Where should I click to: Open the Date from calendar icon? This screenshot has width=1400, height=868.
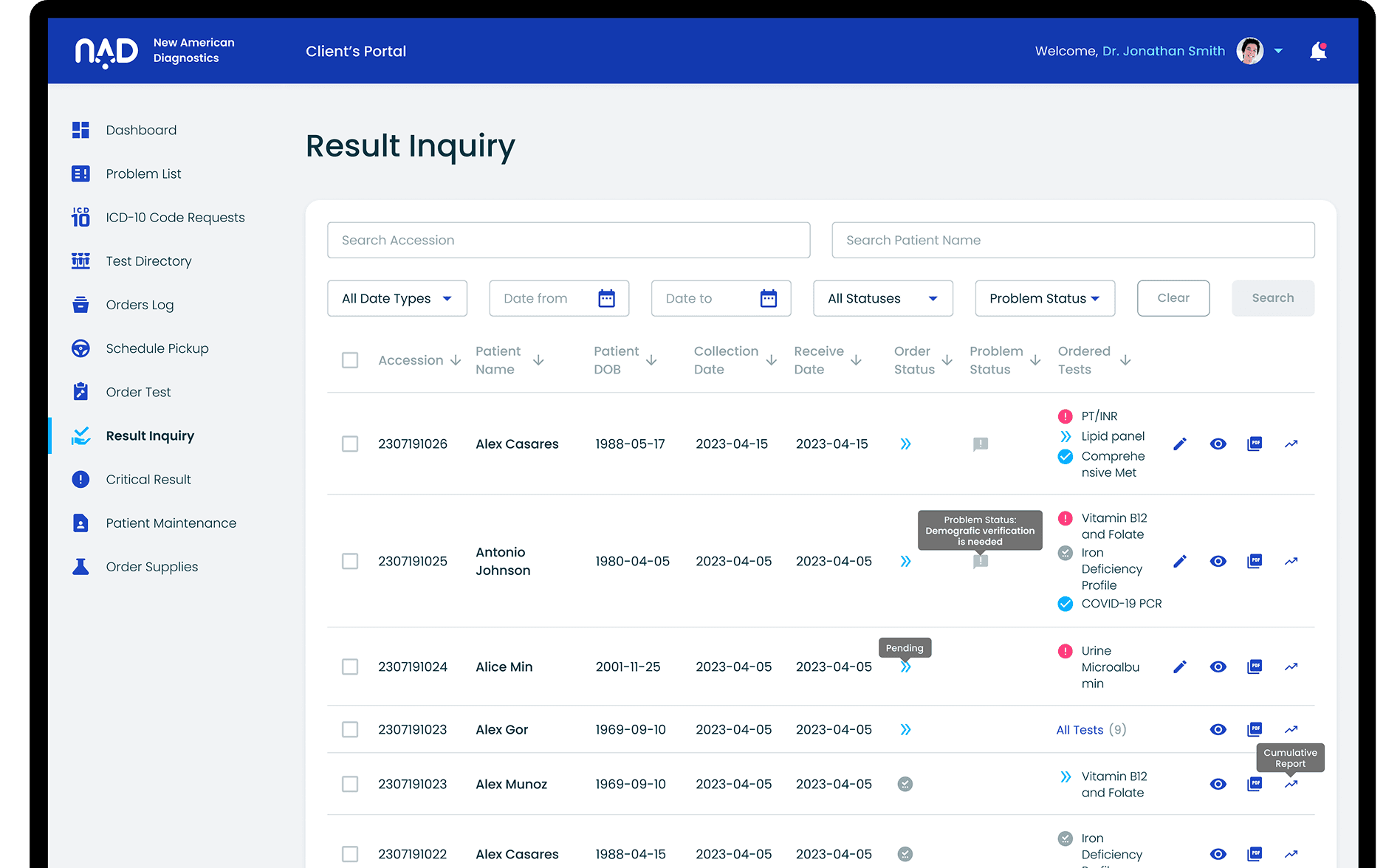[x=606, y=298]
